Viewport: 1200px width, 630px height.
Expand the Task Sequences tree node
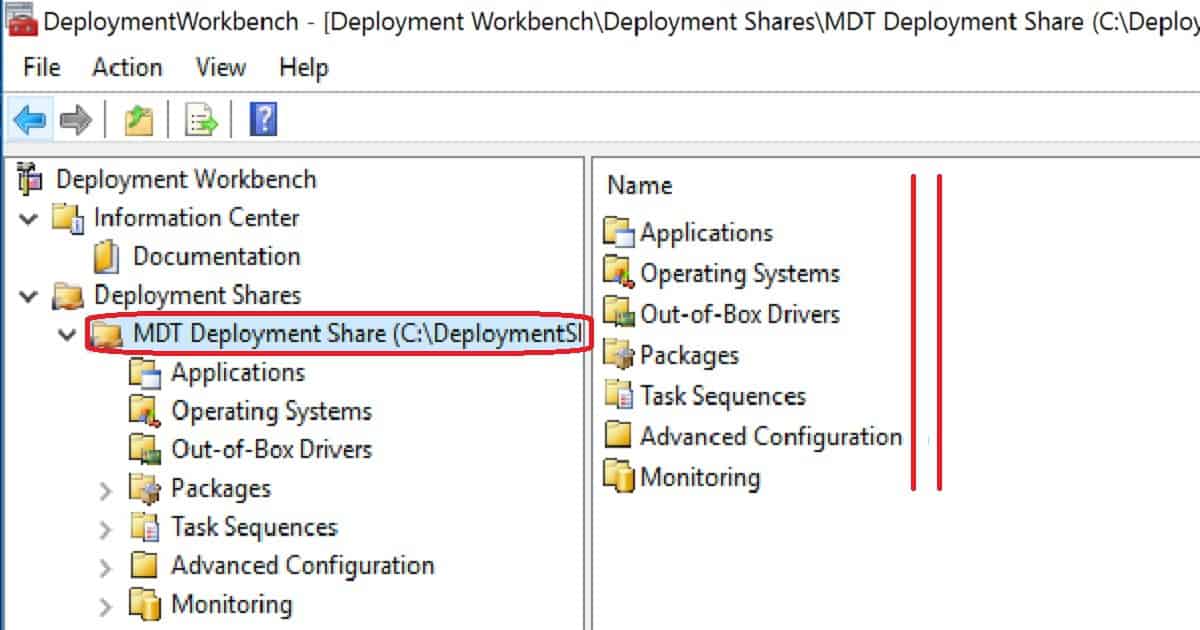(x=106, y=528)
